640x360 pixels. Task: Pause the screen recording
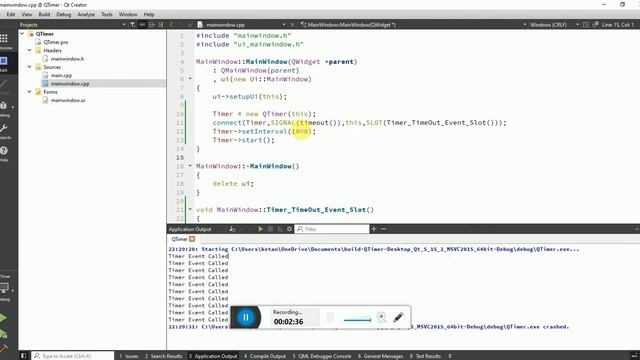246,317
